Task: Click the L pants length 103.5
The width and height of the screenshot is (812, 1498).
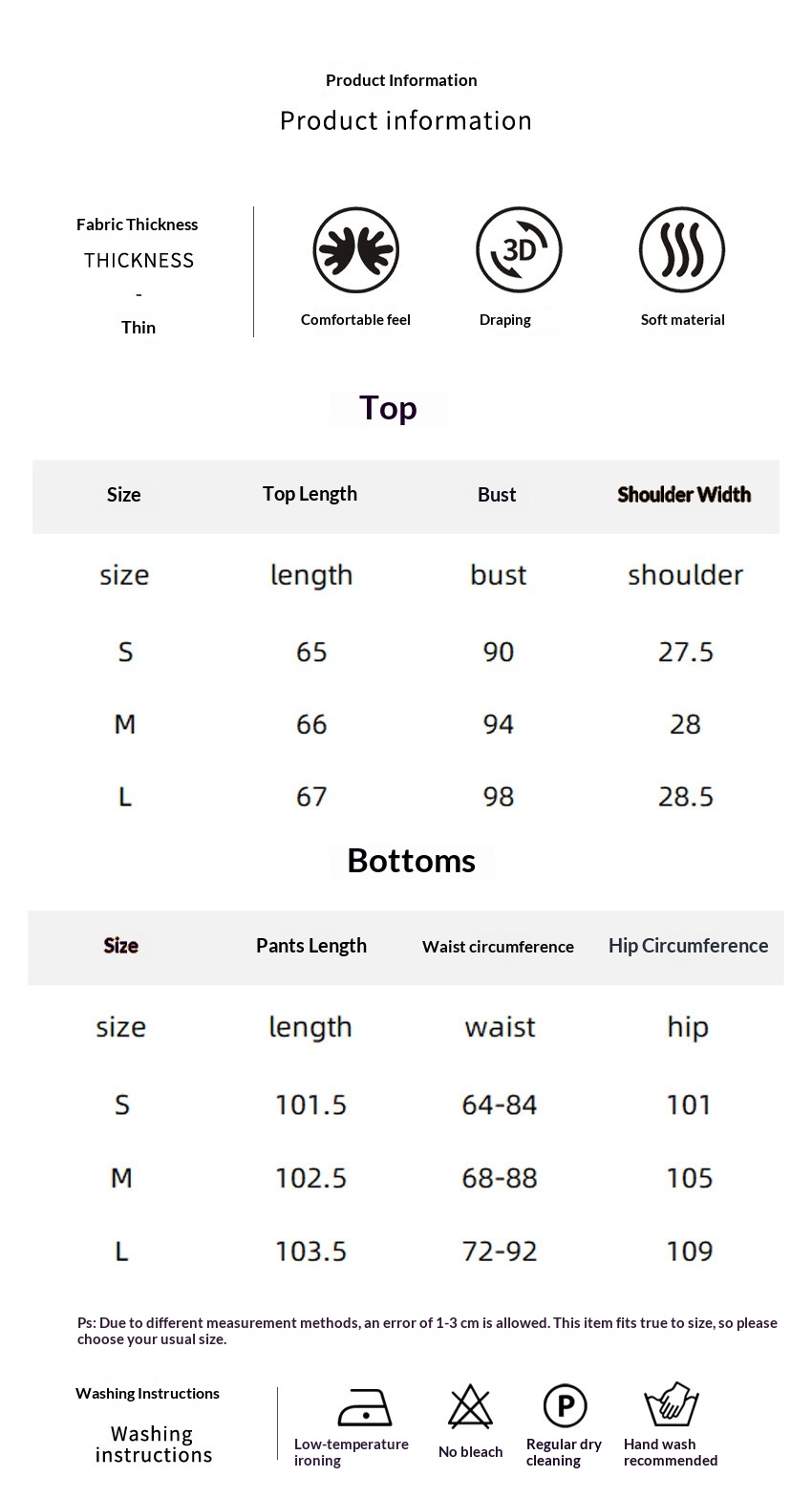Action: coord(311,1252)
